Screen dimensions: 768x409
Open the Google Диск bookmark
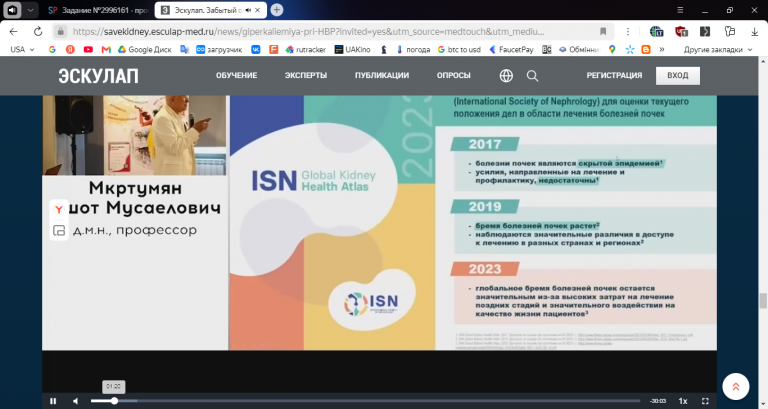click(x=144, y=49)
